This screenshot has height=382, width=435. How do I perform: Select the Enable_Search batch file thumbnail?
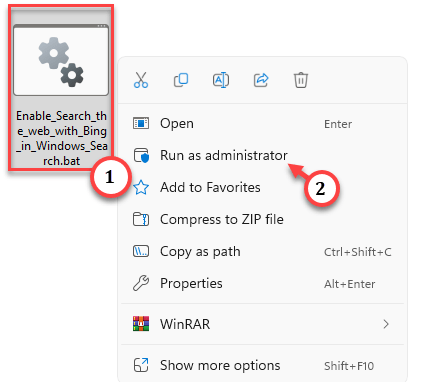[x=61, y=60]
